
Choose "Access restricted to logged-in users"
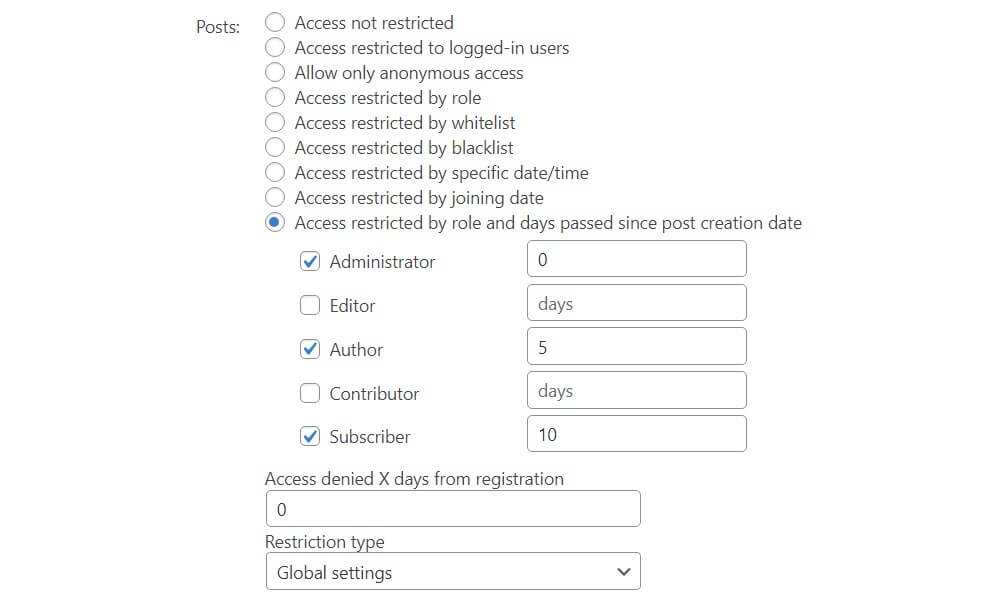click(x=275, y=47)
